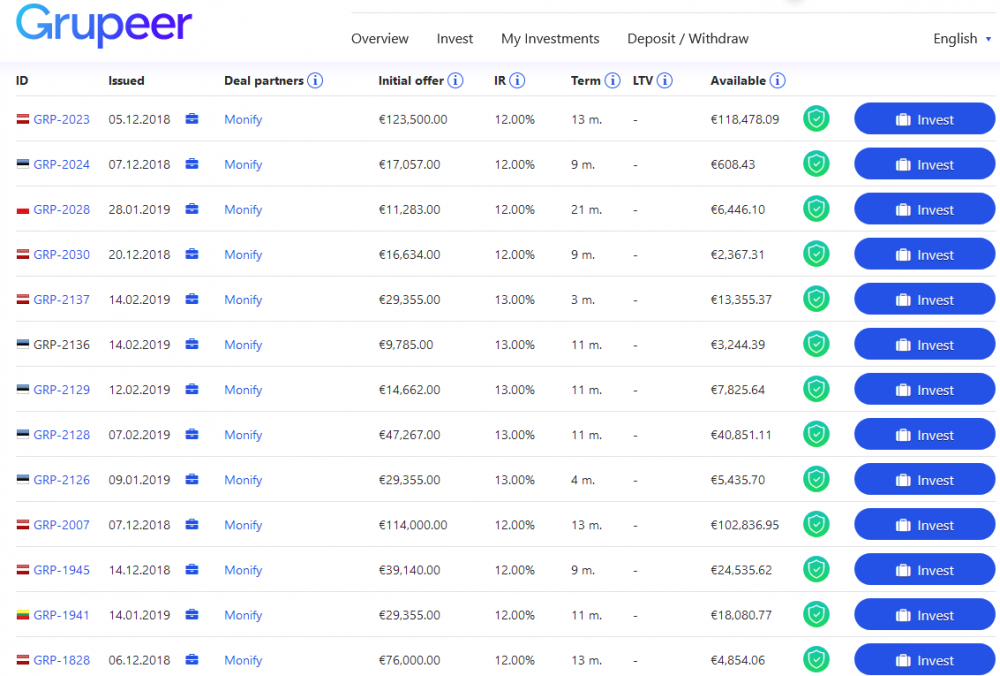Screen dimensions: 1000x676
Task: Open the Deposit / Withdraw page
Action: click(688, 39)
